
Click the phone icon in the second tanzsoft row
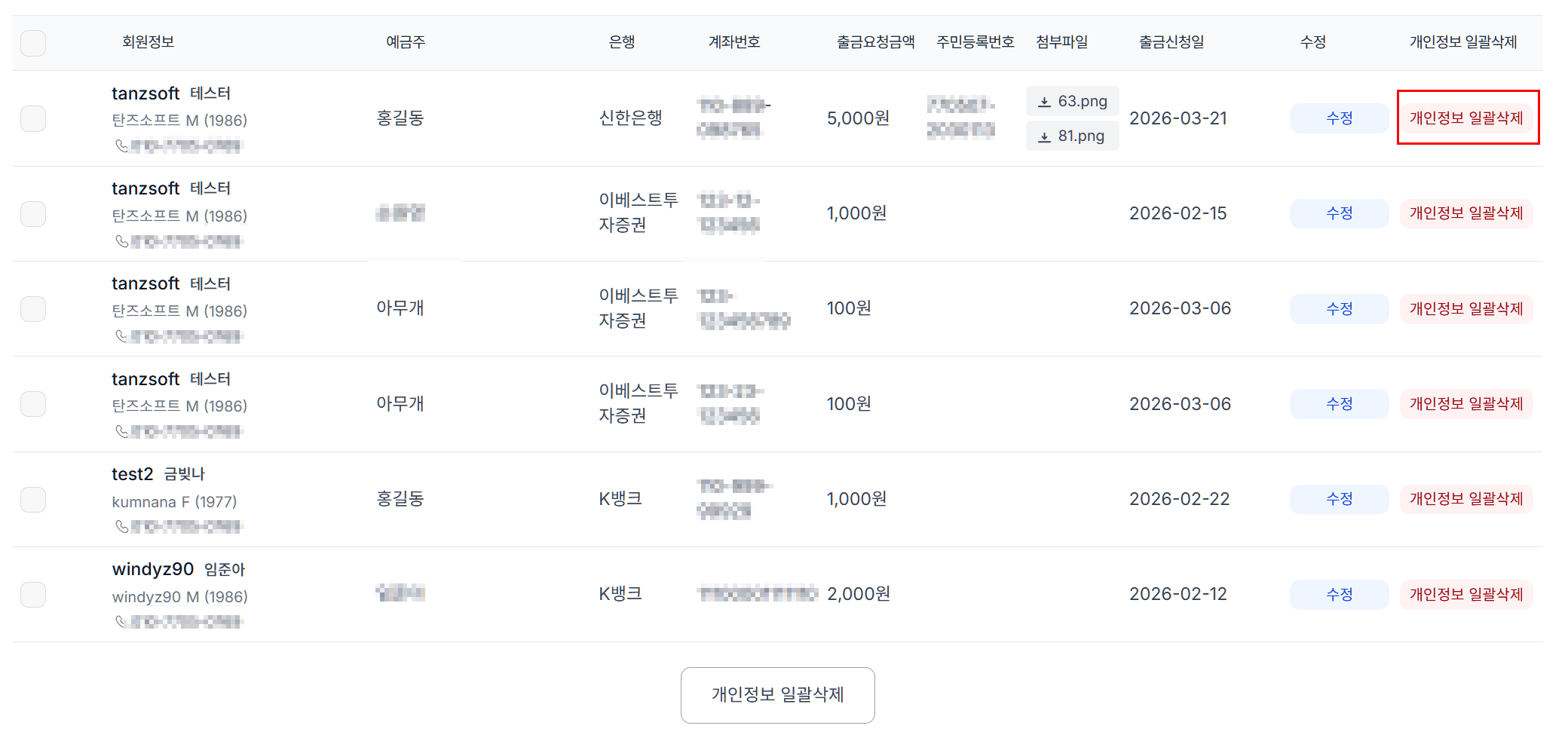pyautogui.click(x=123, y=241)
